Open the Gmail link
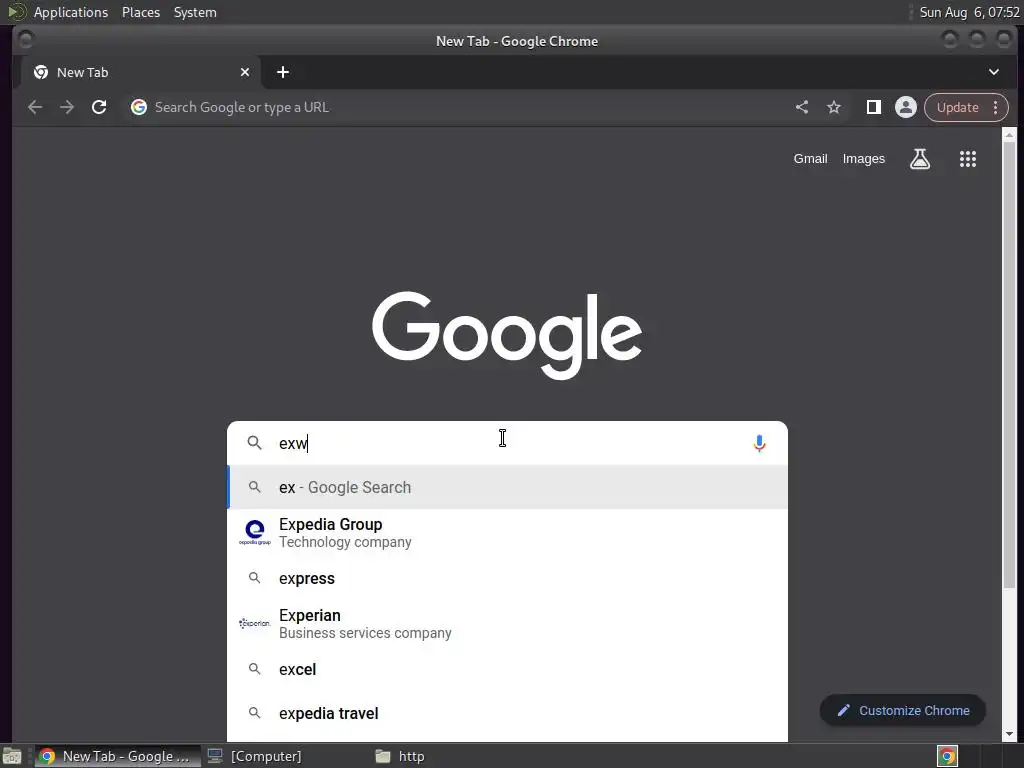Screen dimensions: 1024x768 pos(810,159)
